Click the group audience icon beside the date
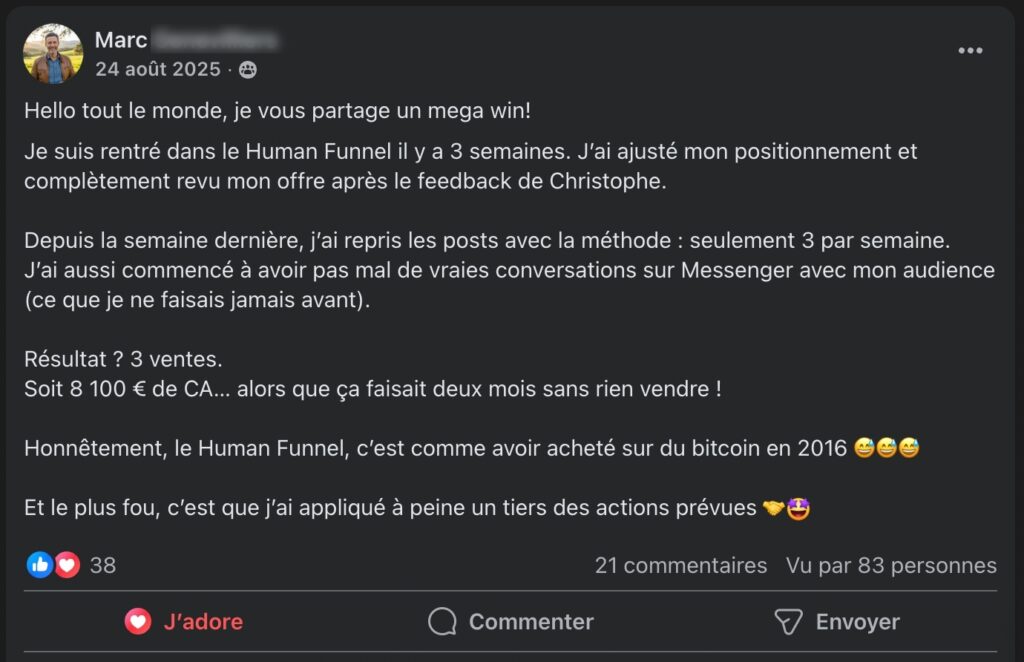The image size is (1024, 662). [247, 70]
